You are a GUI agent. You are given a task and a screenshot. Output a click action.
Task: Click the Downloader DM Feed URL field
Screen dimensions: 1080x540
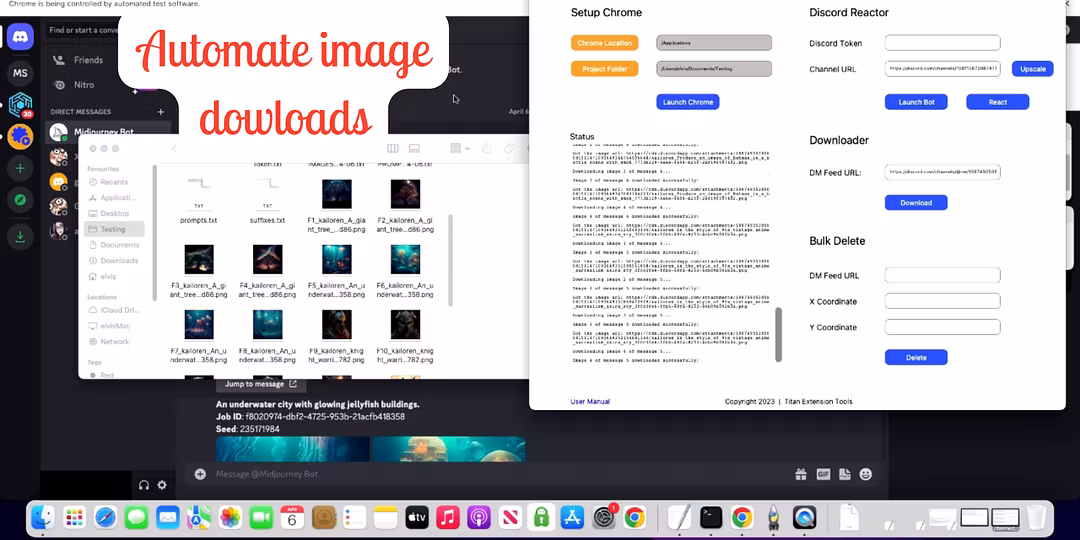point(942,172)
